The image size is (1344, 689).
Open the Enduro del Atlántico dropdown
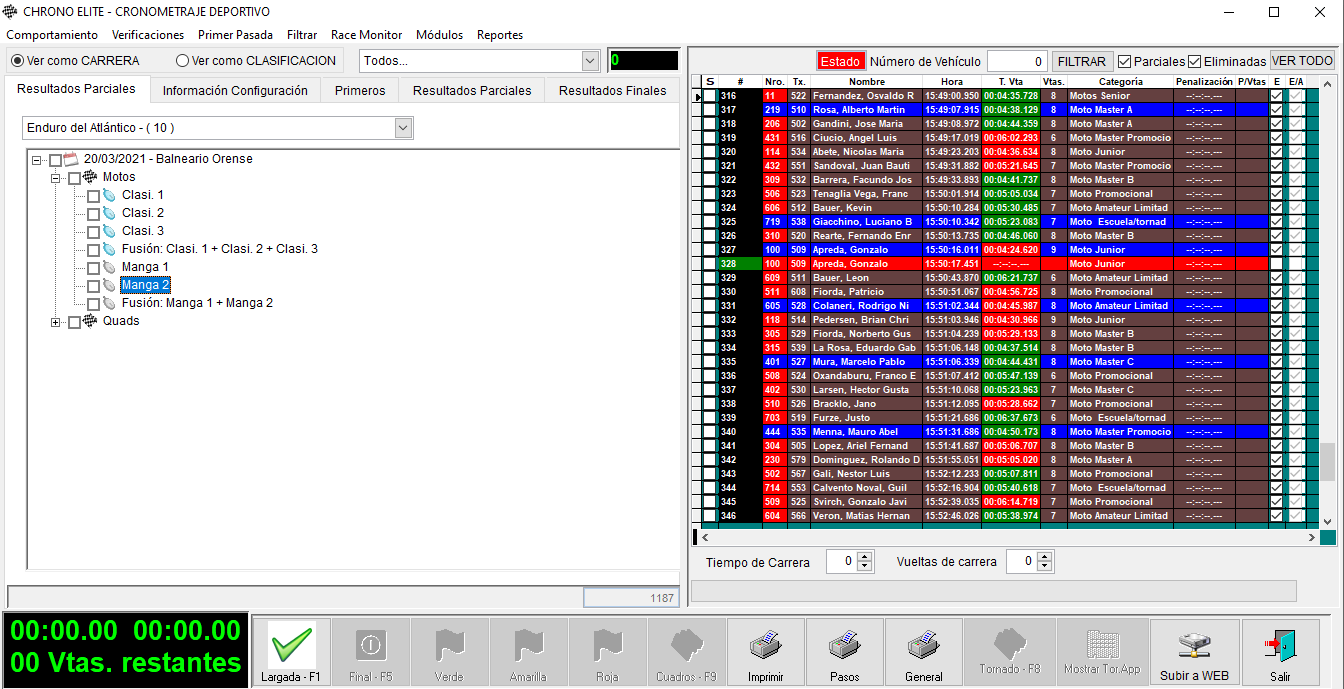403,128
